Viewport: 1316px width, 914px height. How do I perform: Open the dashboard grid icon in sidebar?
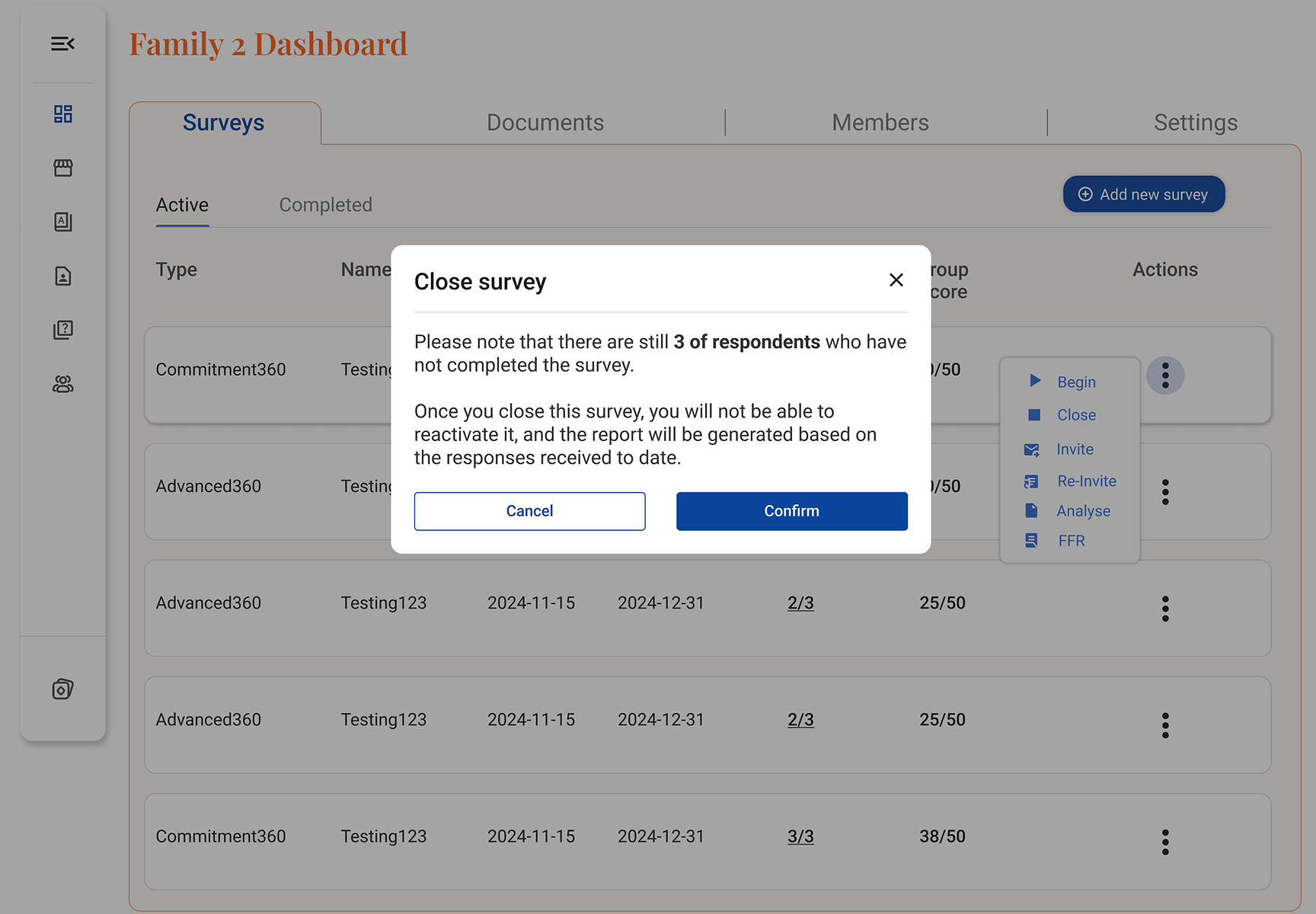pyautogui.click(x=62, y=114)
